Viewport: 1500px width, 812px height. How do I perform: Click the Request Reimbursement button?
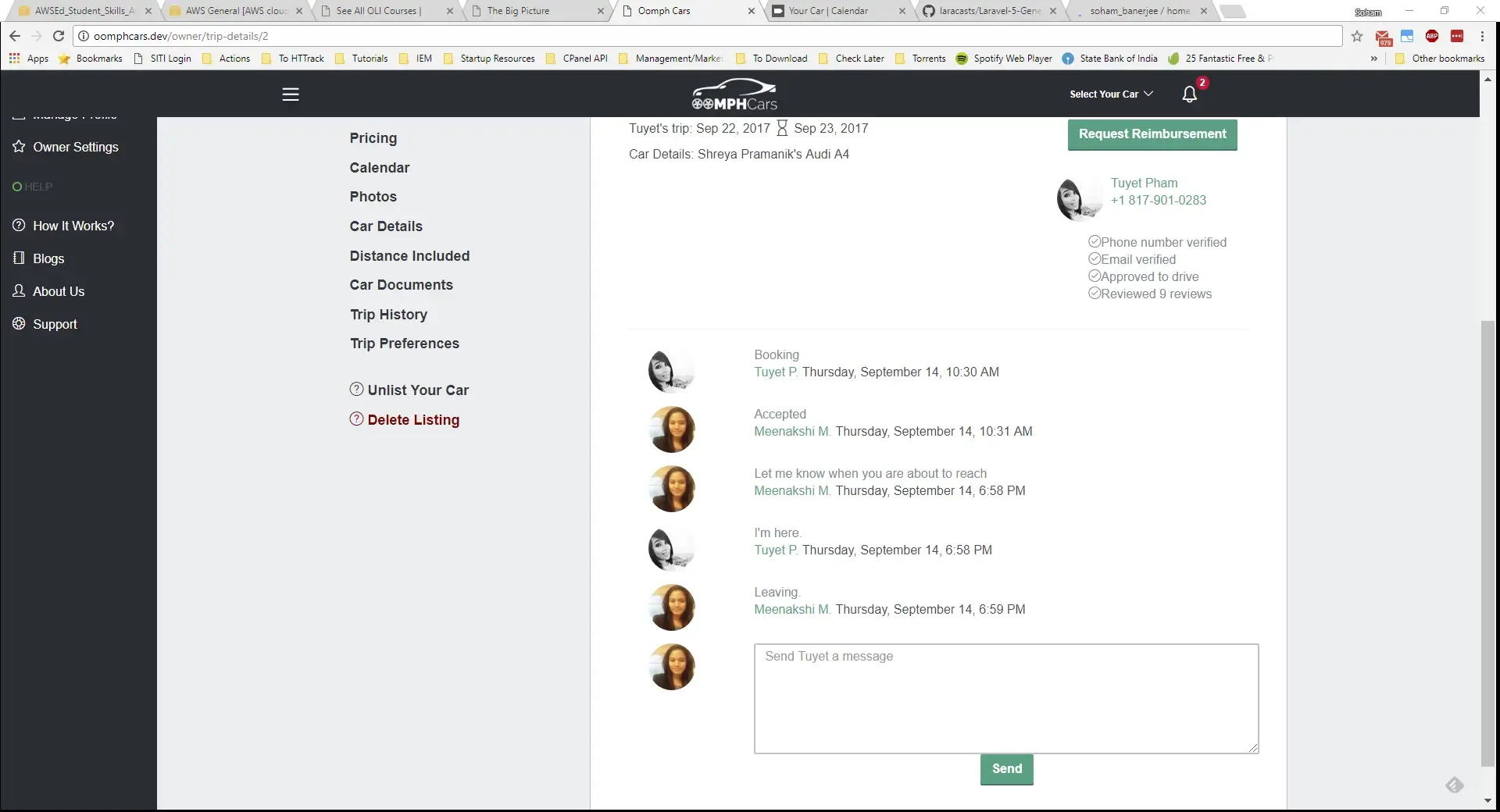(1152, 134)
